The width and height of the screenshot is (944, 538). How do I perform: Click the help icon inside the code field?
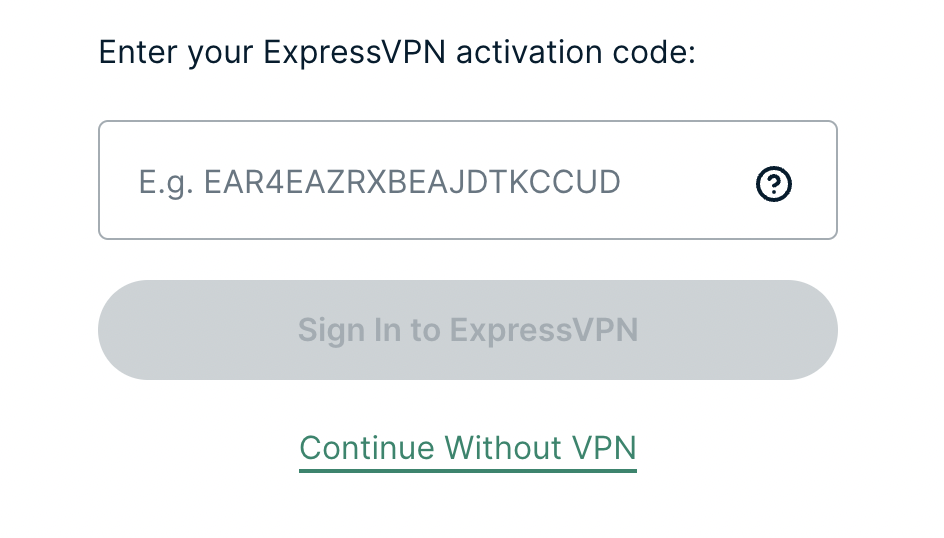point(774,184)
